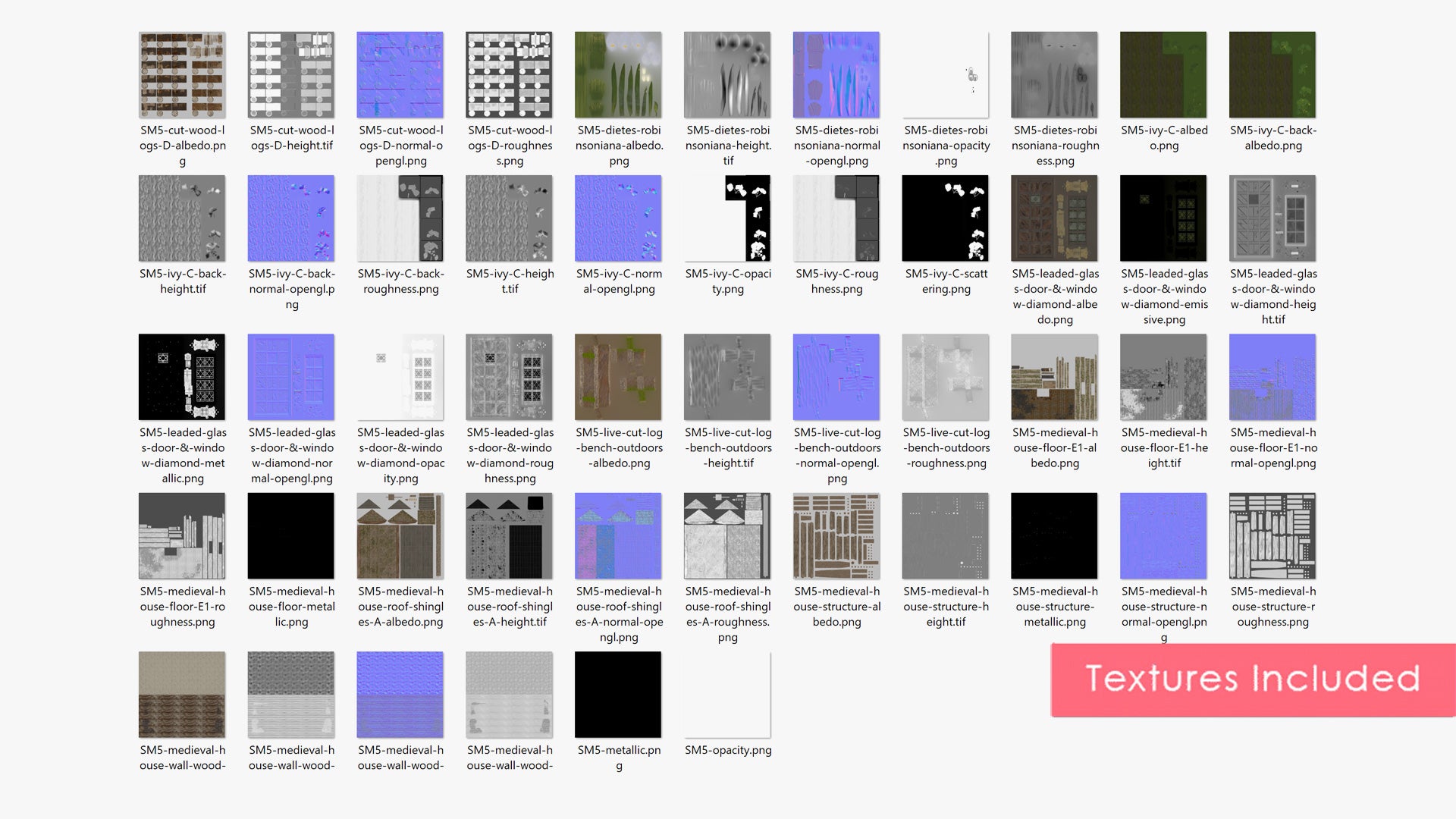Select SM5-dietes-robinsoniana-opacity.png white thumbnail
The height and width of the screenshot is (819, 1456).
coord(946,74)
